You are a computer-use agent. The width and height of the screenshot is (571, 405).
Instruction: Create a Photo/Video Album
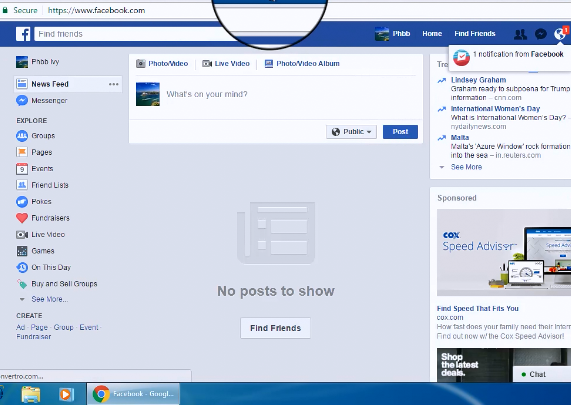click(x=302, y=64)
